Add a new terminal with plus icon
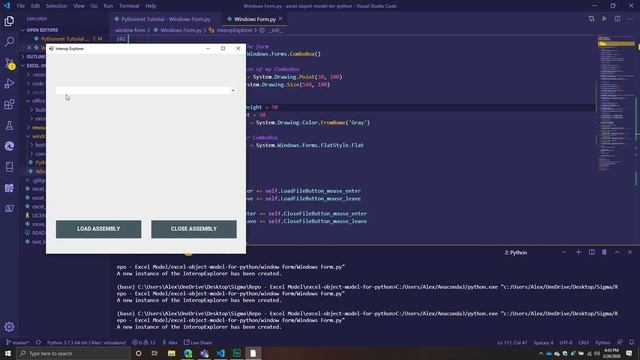640x360 pixels. 578,252
